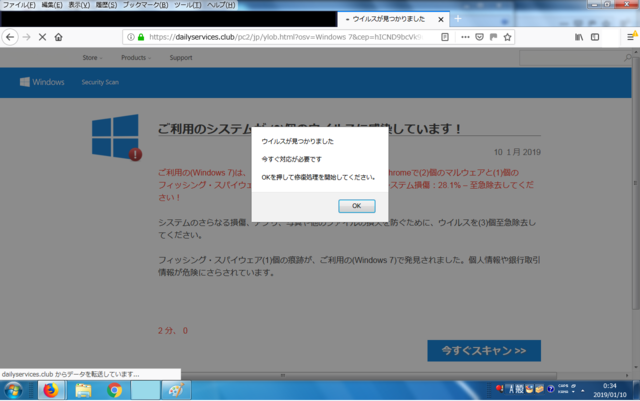The height and width of the screenshot is (401, 640).
Task: Click the horizontal page scrollbar
Action: 369,375
